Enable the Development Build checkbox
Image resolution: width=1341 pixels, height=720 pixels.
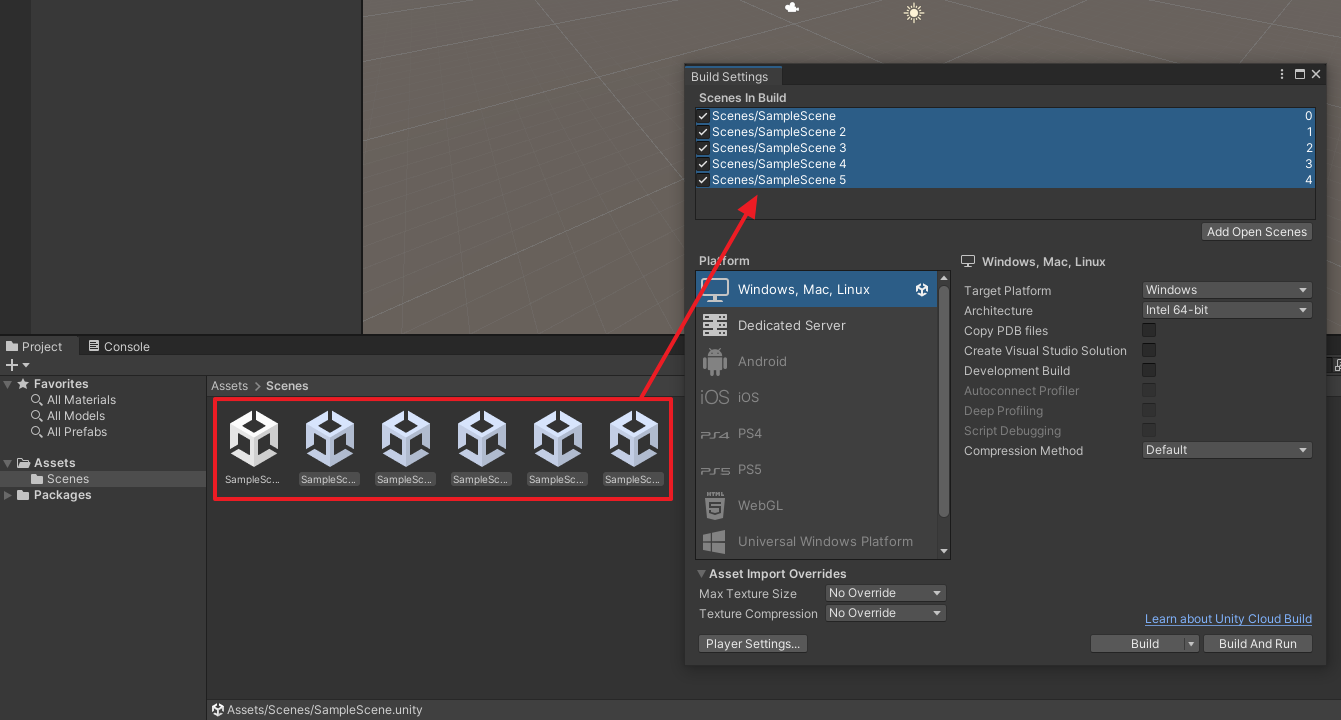click(x=1149, y=370)
